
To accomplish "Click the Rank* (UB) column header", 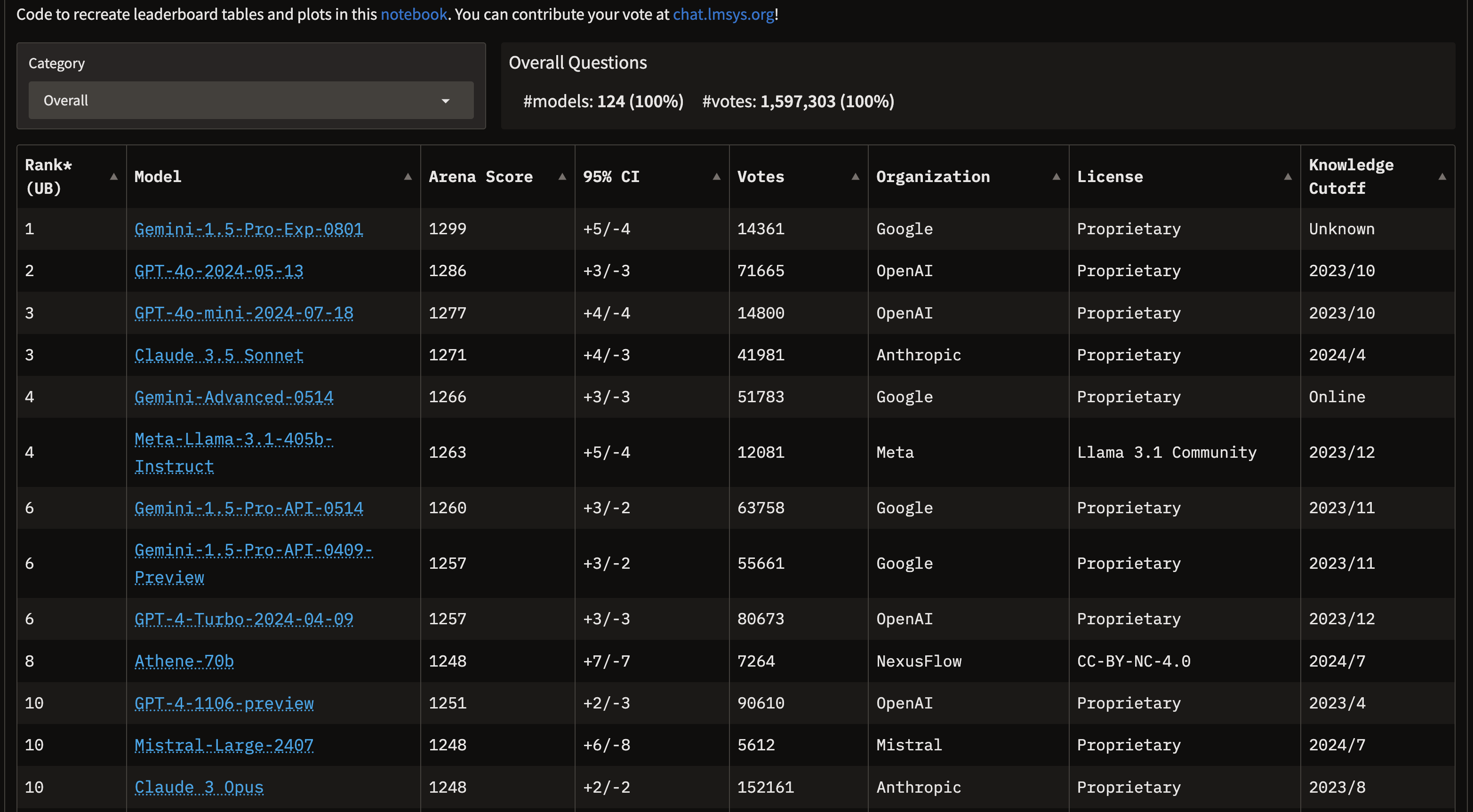I will (x=72, y=176).
